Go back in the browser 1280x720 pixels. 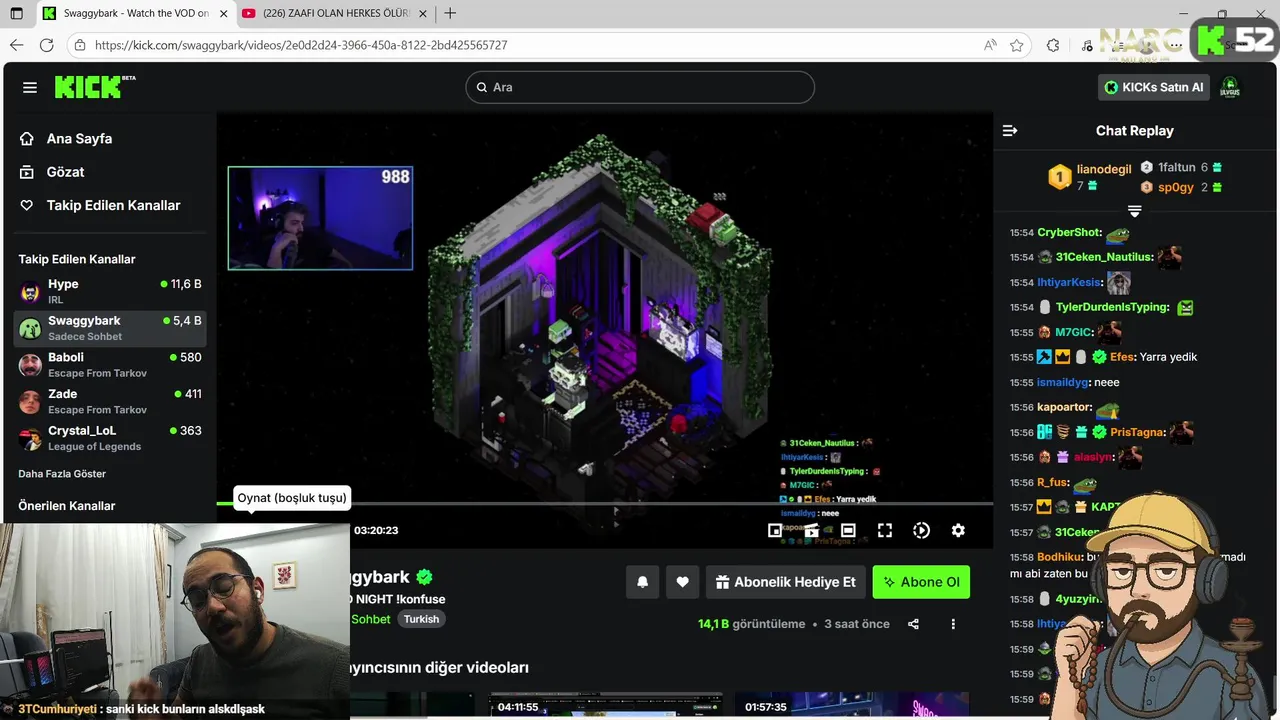16,45
